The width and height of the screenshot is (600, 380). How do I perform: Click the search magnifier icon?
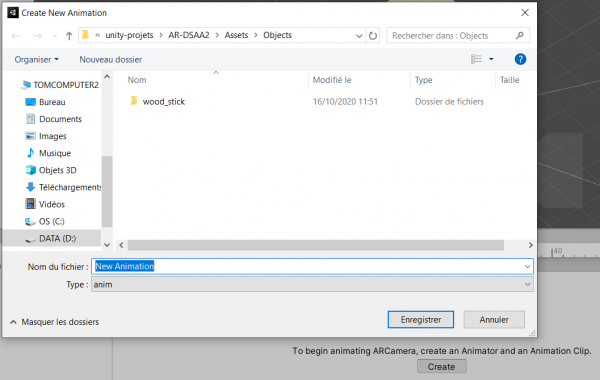click(519, 36)
